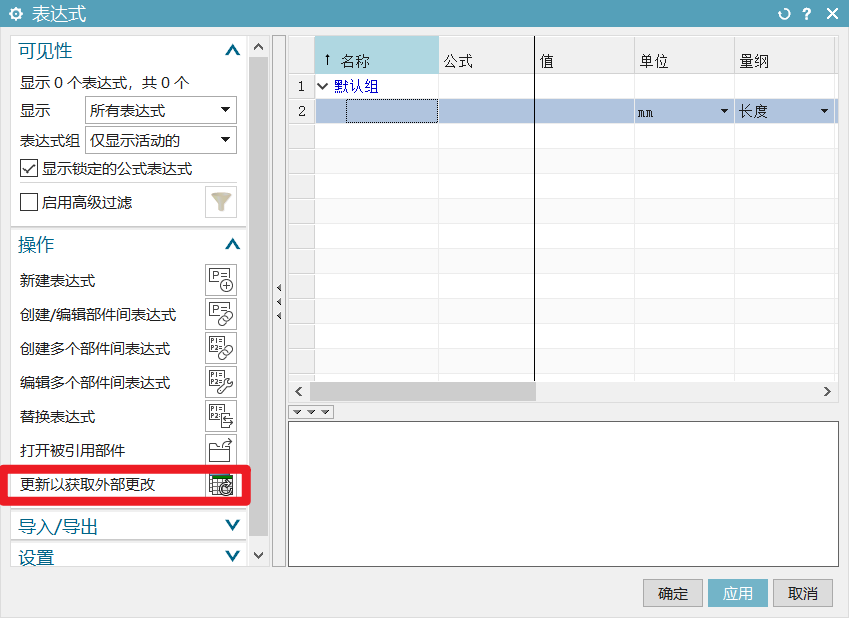The image size is (849, 618).
Task: Click the Replace Expressions (替换表达式) icon
Action: [x=221, y=416]
